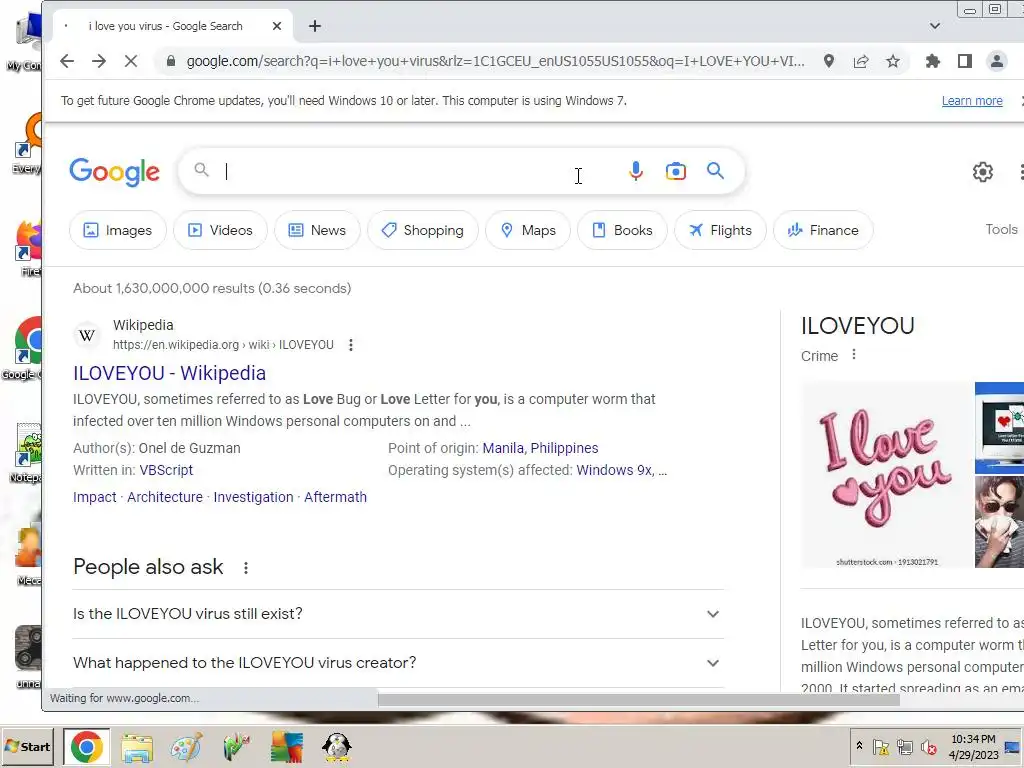Open site info lock icon
1024x768 pixels.
[x=171, y=61]
